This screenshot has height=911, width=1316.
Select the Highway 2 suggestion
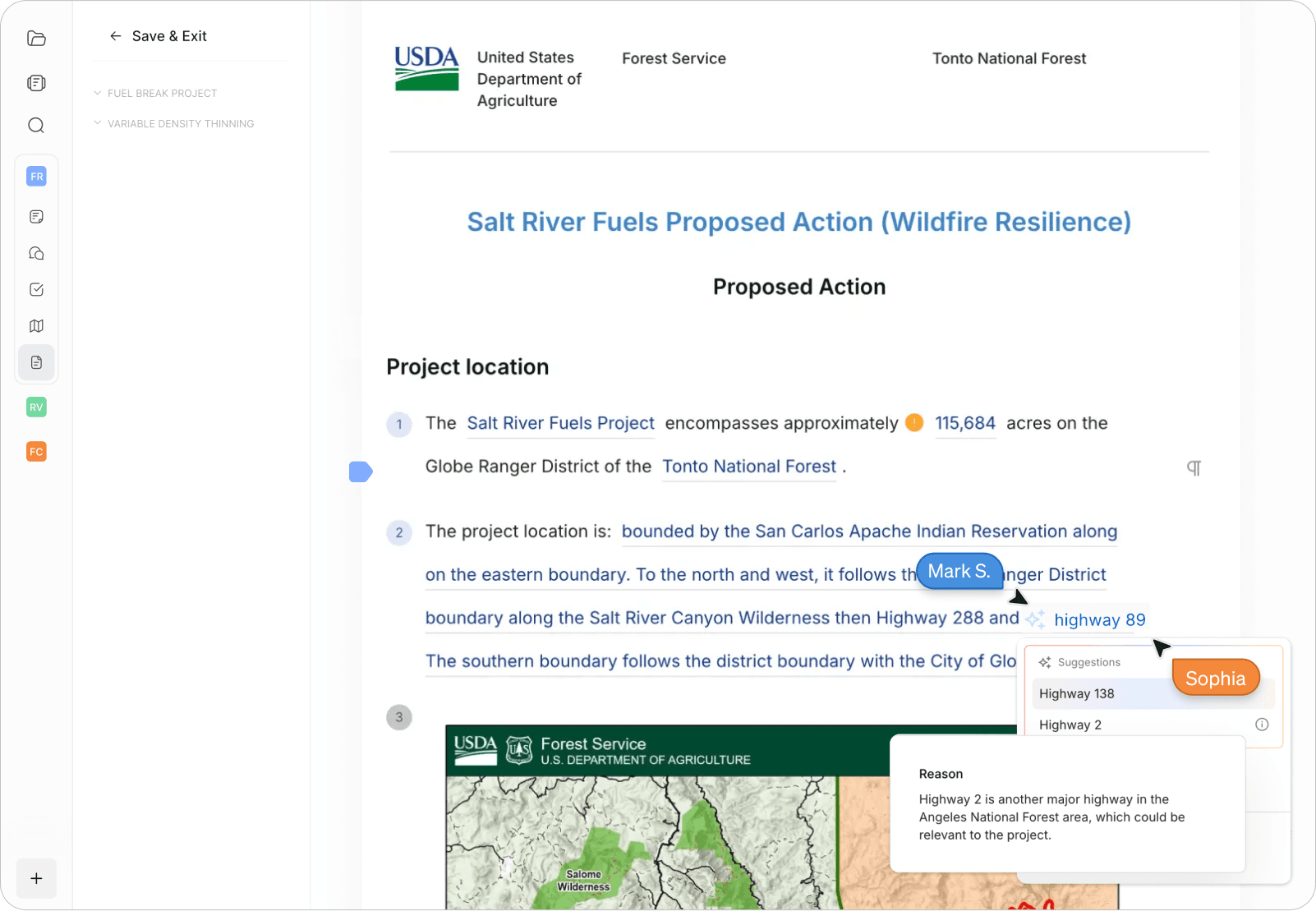pyautogui.click(x=1070, y=725)
